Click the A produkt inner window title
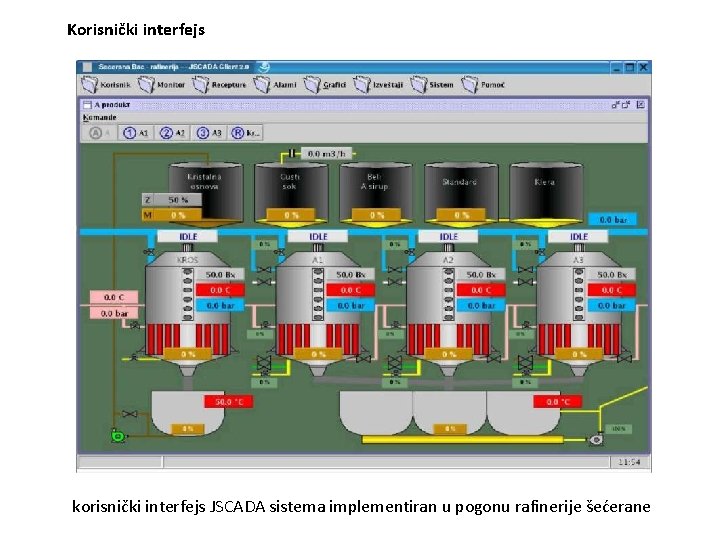Viewport: 720px width, 540px height. 112,105
